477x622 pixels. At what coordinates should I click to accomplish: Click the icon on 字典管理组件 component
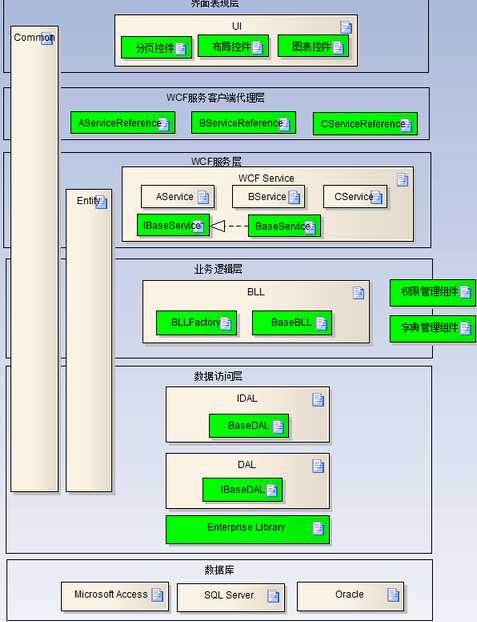[465, 328]
